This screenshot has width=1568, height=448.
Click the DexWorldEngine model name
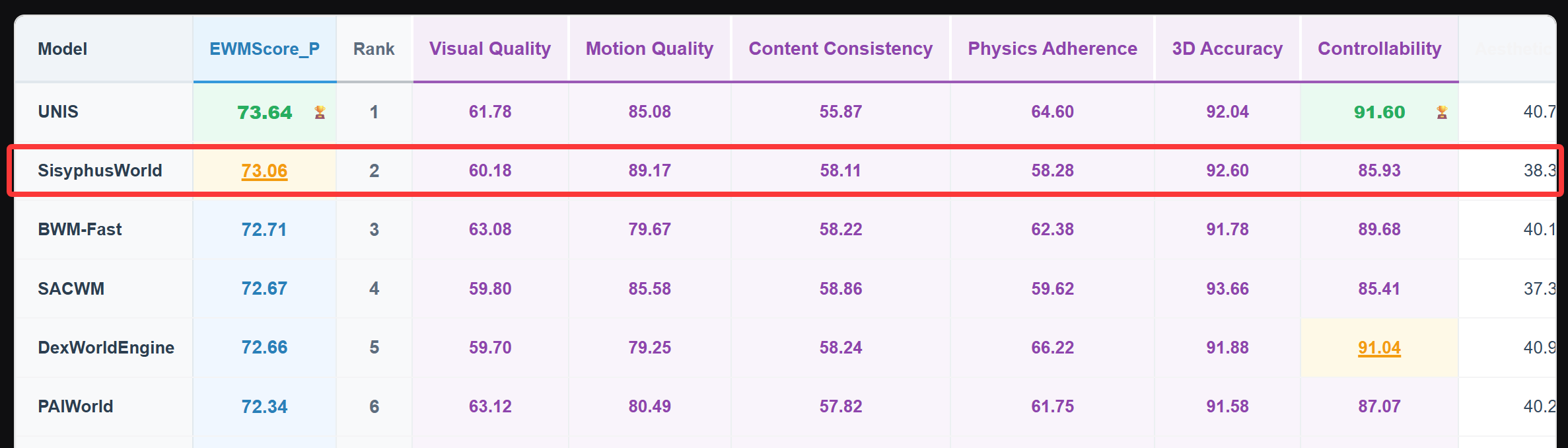(x=106, y=348)
